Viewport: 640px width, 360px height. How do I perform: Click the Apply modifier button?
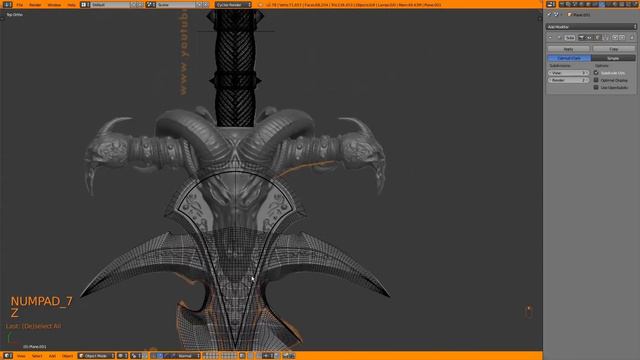[x=569, y=49]
